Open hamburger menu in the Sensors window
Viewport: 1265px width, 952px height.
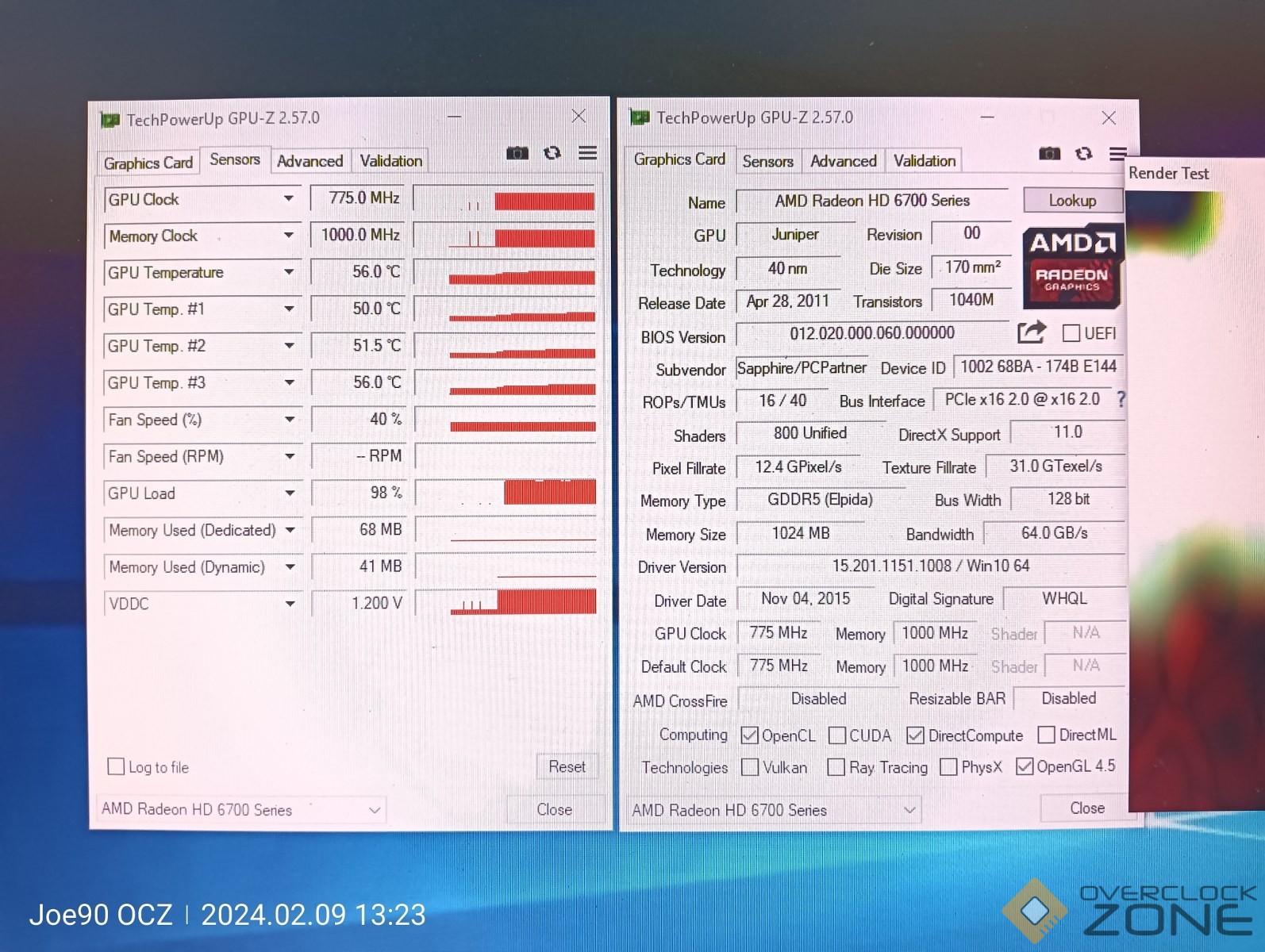tap(587, 152)
